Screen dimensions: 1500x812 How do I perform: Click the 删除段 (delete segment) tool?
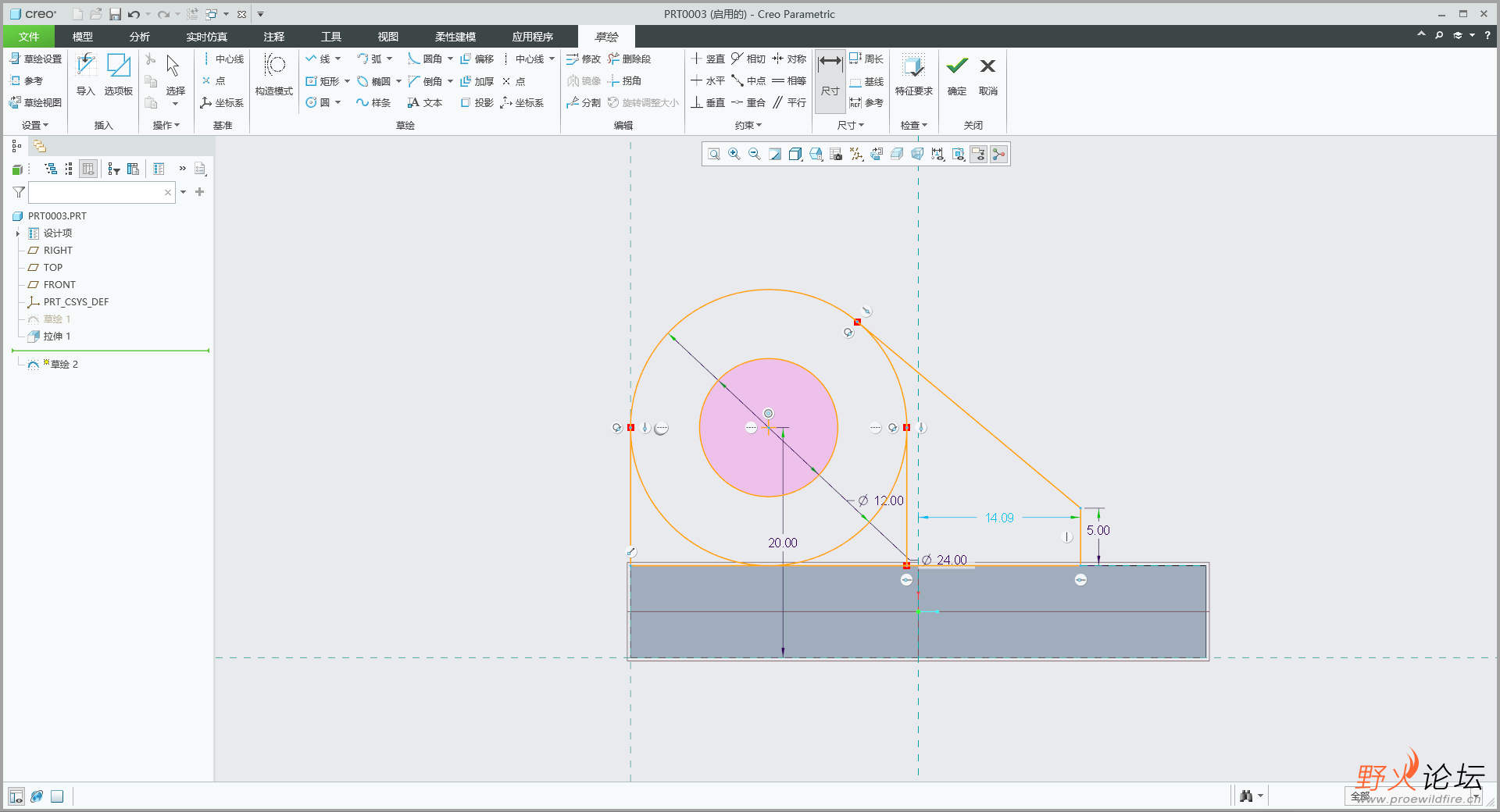tap(630, 59)
